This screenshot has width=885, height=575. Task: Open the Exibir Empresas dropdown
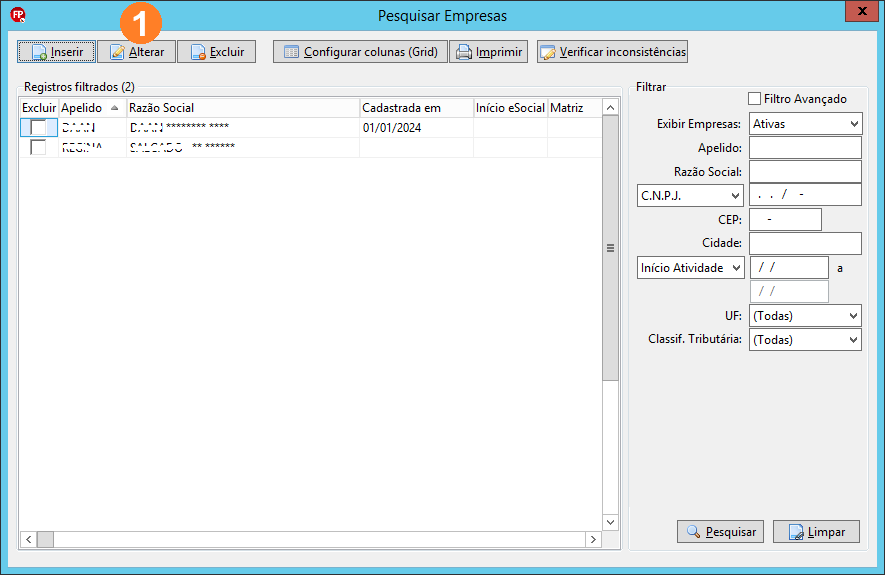tap(805, 124)
